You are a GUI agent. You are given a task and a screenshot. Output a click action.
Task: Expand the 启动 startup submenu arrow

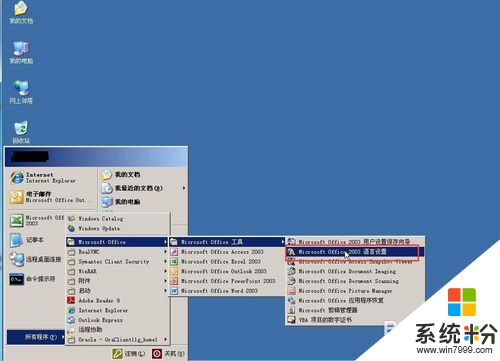[166, 291]
